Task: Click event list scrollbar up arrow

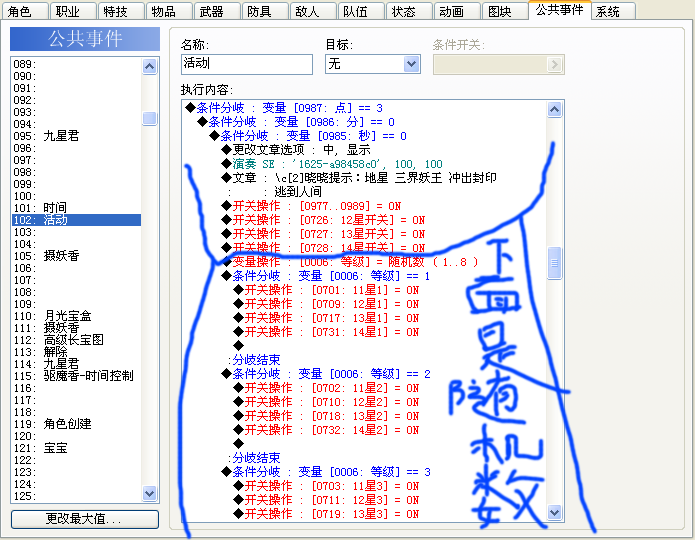Action: [x=150, y=67]
